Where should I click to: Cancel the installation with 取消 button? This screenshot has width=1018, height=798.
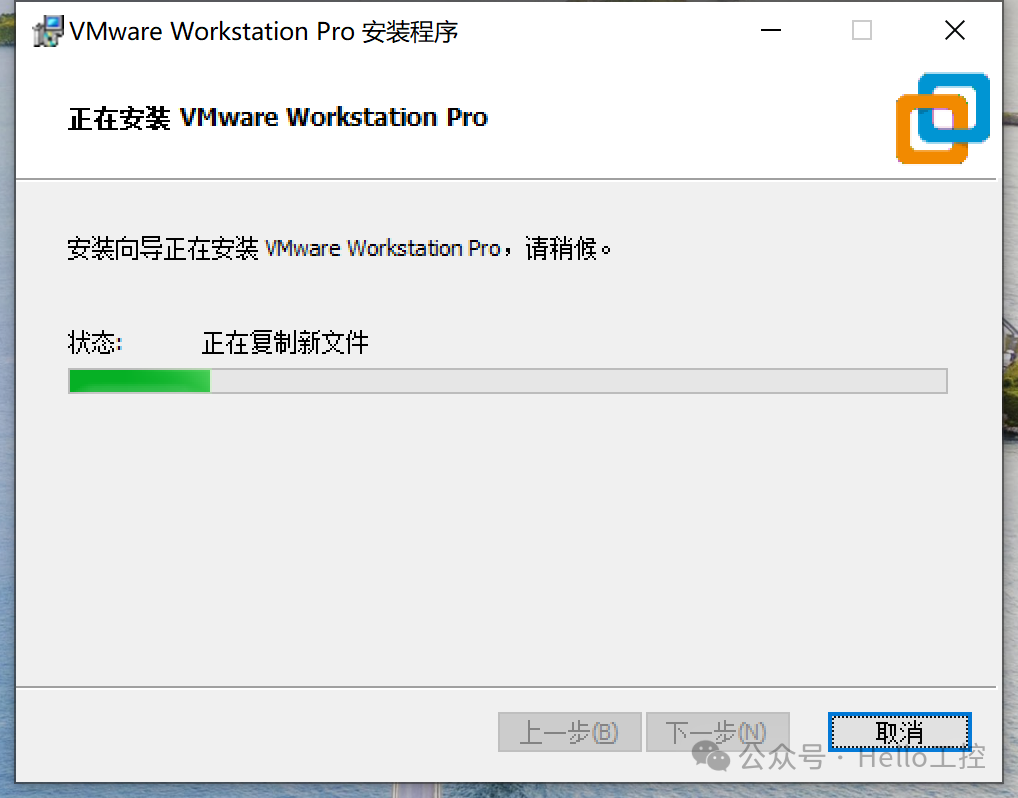(900, 732)
